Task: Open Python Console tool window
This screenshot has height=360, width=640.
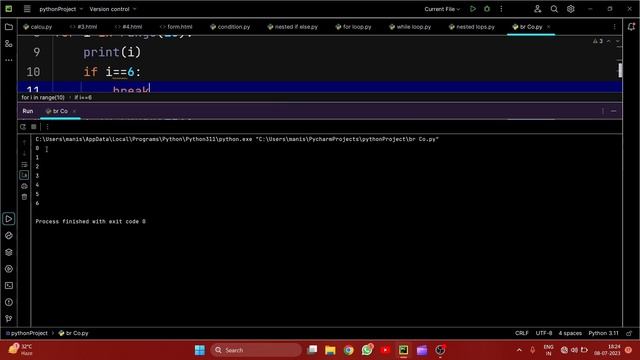Action: click(x=9, y=236)
